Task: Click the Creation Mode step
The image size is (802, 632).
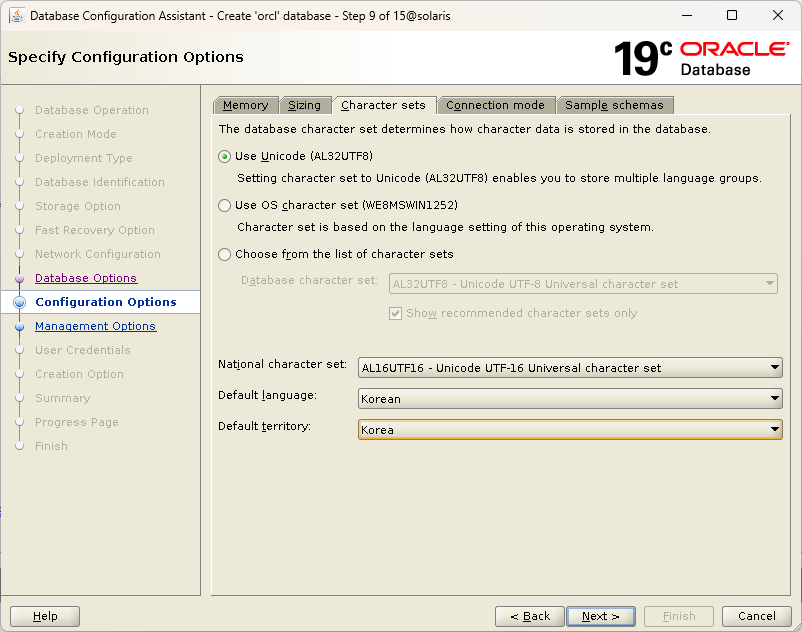Action: tap(76, 134)
